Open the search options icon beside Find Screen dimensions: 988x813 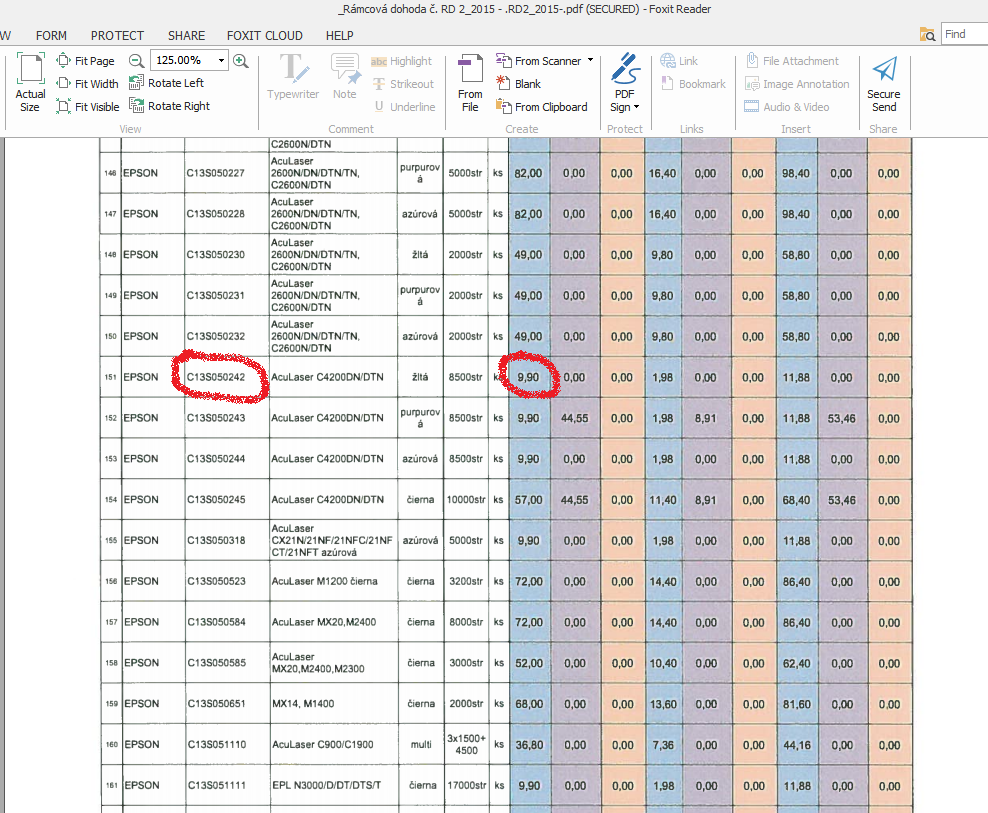click(927, 34)
